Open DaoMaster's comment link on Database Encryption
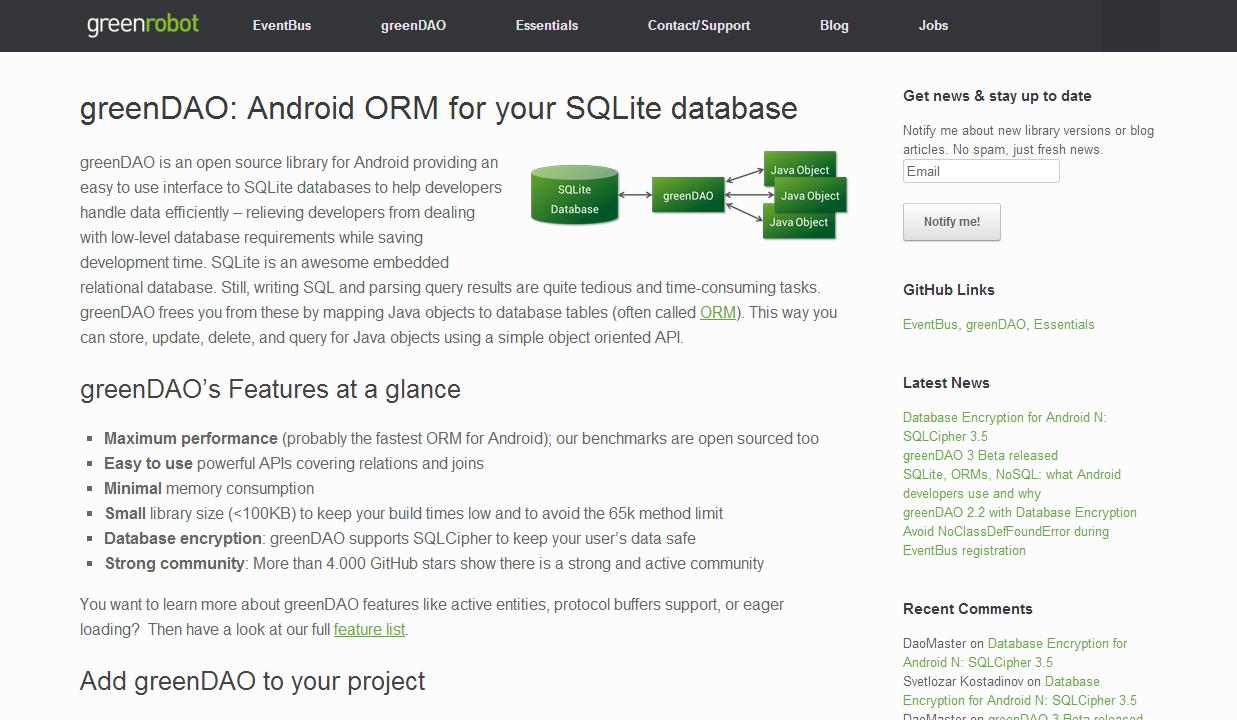This screenshot has width=1237, height=720. pos(1015,652)
